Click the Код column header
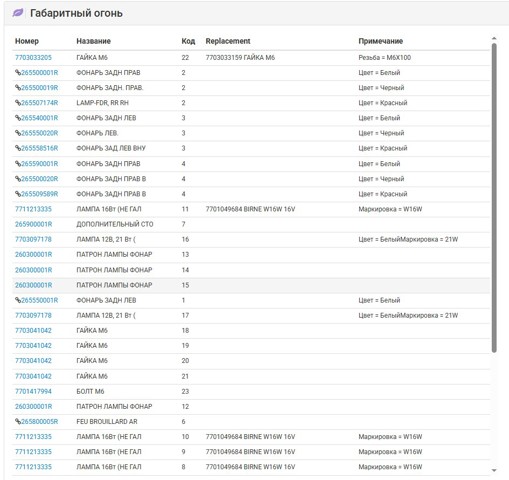The height and width of the screenshot is (480, 509). pyautogui.click(x=188, y=41)
